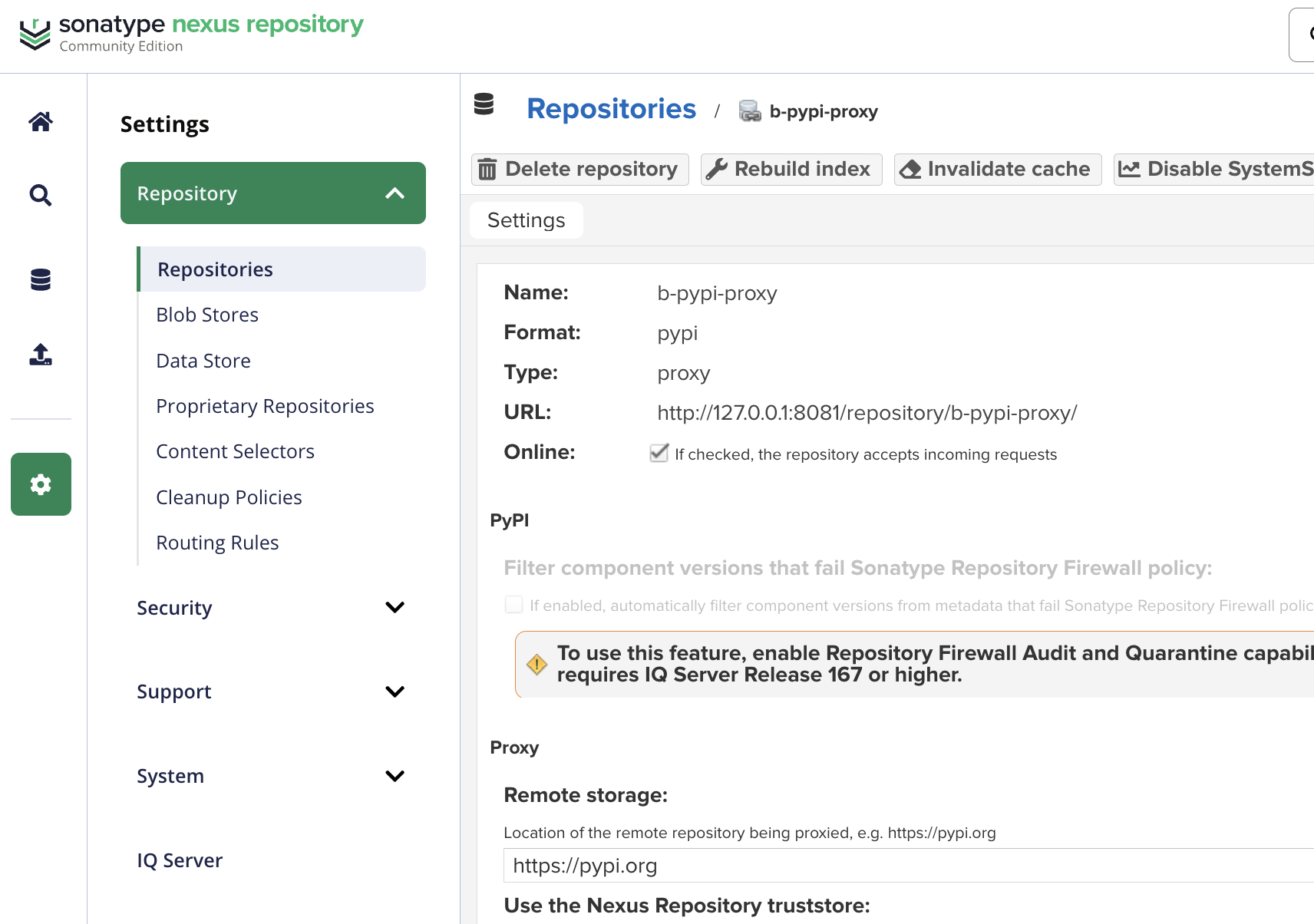1314x924 pixels.
Task: Select the Settings gear icon
Action: pyautogui.click(x=41, y=484)
